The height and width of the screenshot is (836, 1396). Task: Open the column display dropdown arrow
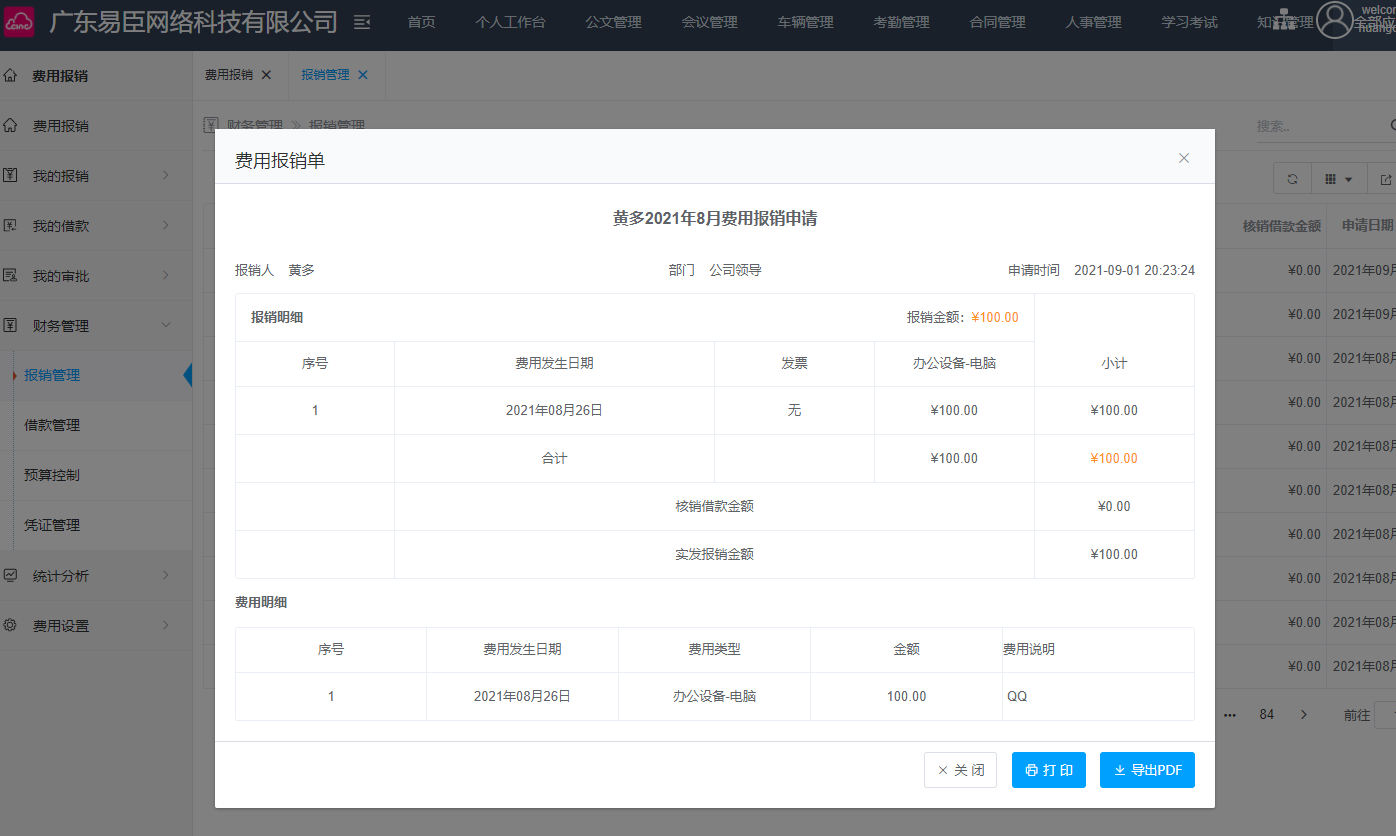(x=1349, y=180)
